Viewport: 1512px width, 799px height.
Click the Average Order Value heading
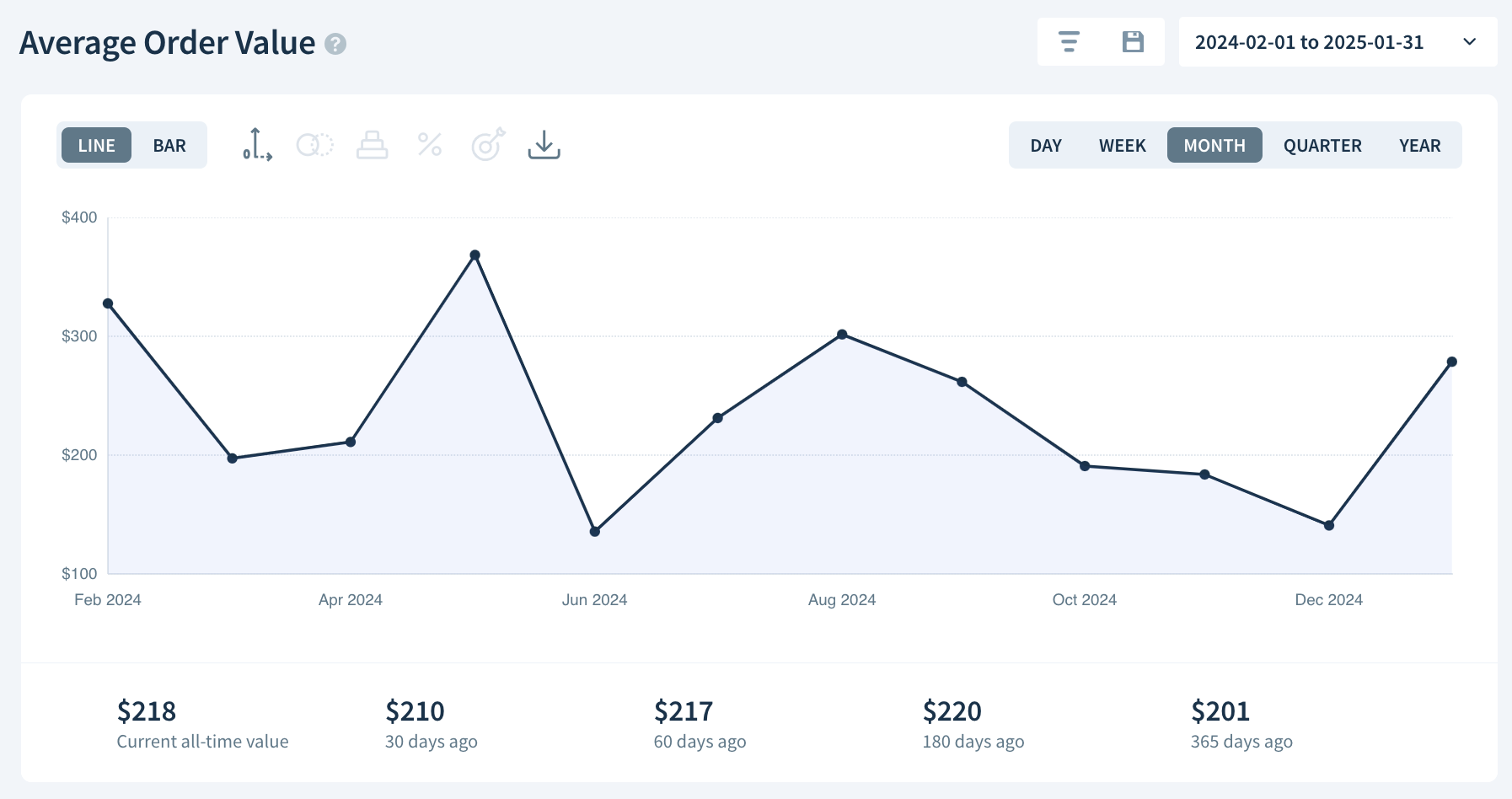tap(167, 43)
